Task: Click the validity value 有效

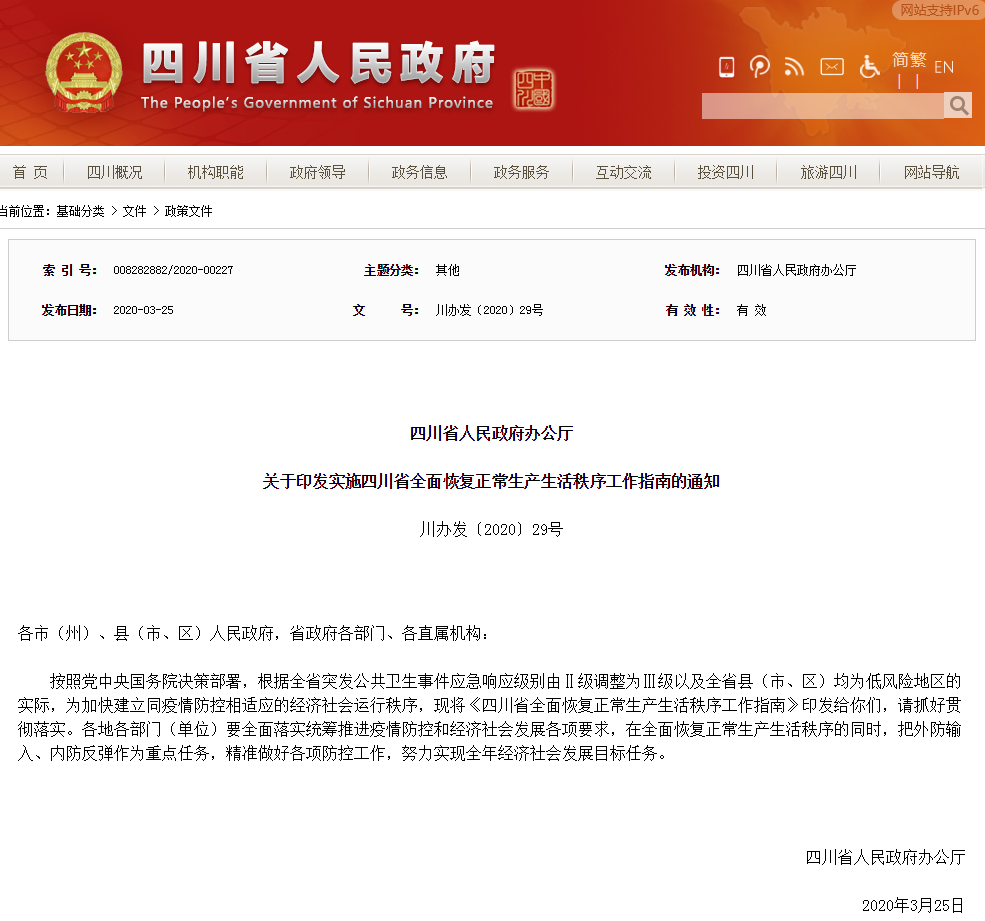Action: [x=751, y=310]
